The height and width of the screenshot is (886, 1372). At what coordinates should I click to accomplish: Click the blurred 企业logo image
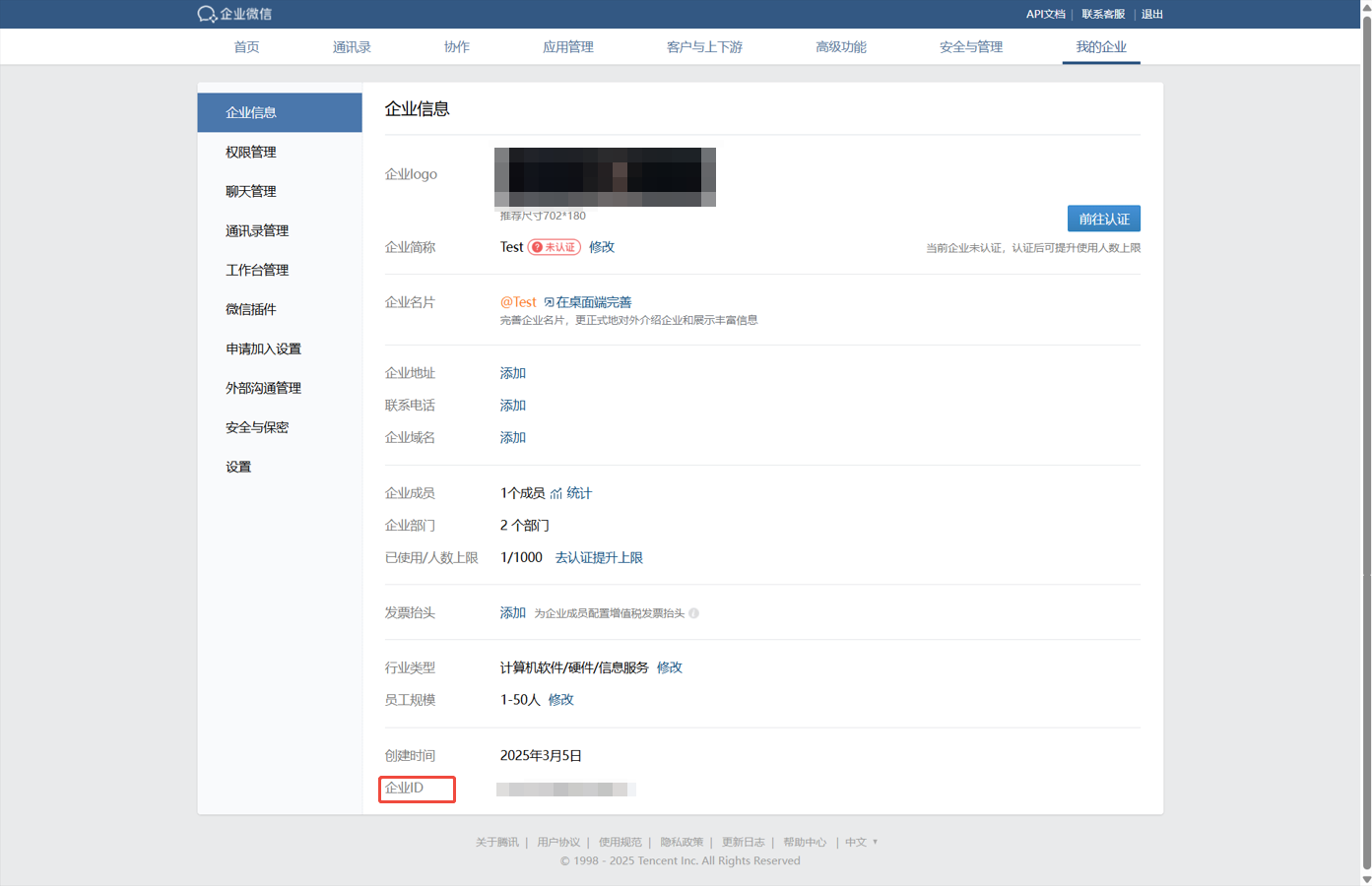coord(605,177)
